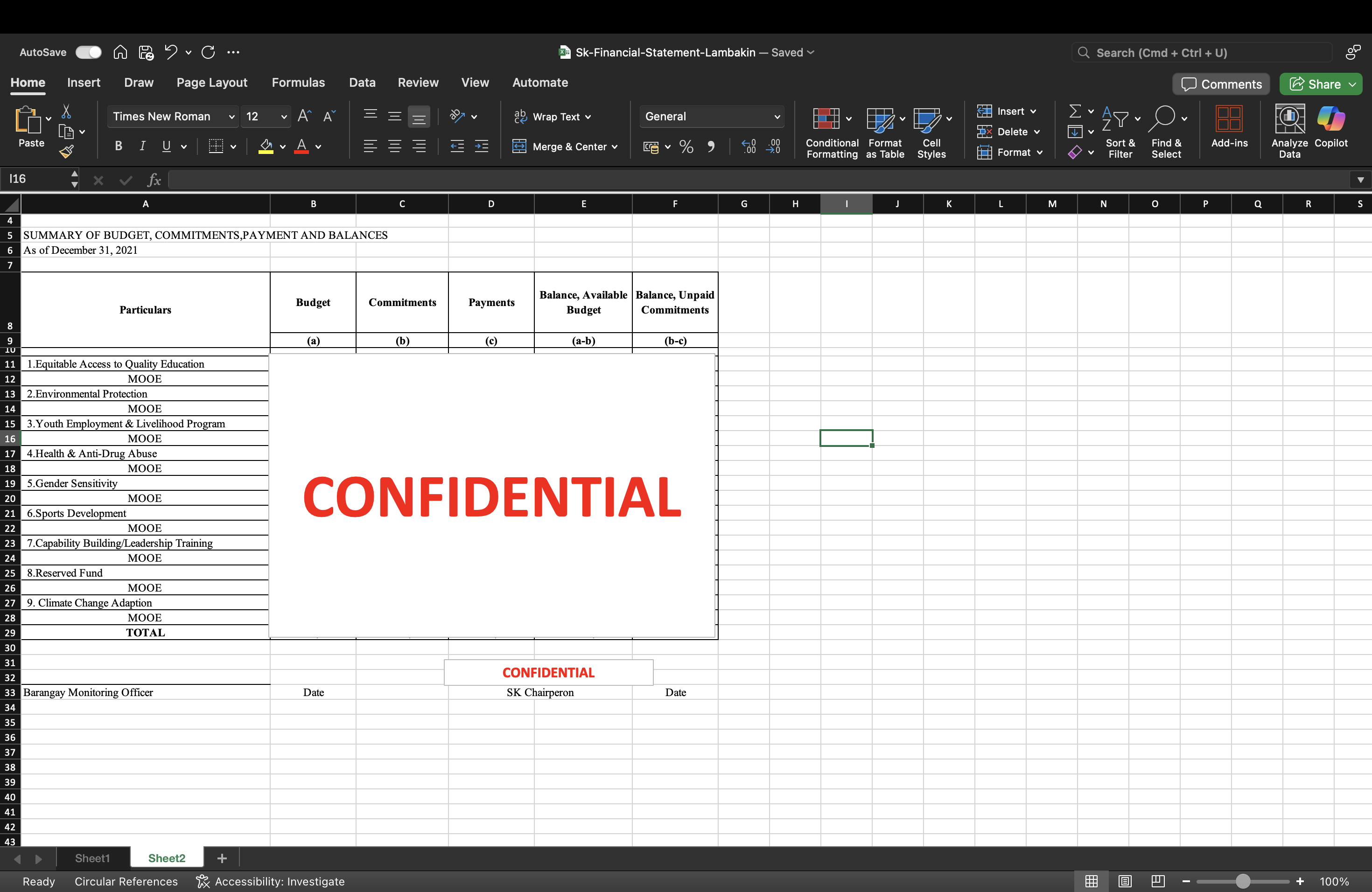The height and width of the screenshot is (892, 1372).
Task: Expand the Merge & Center options arrow
Action: tap(615, 147)
